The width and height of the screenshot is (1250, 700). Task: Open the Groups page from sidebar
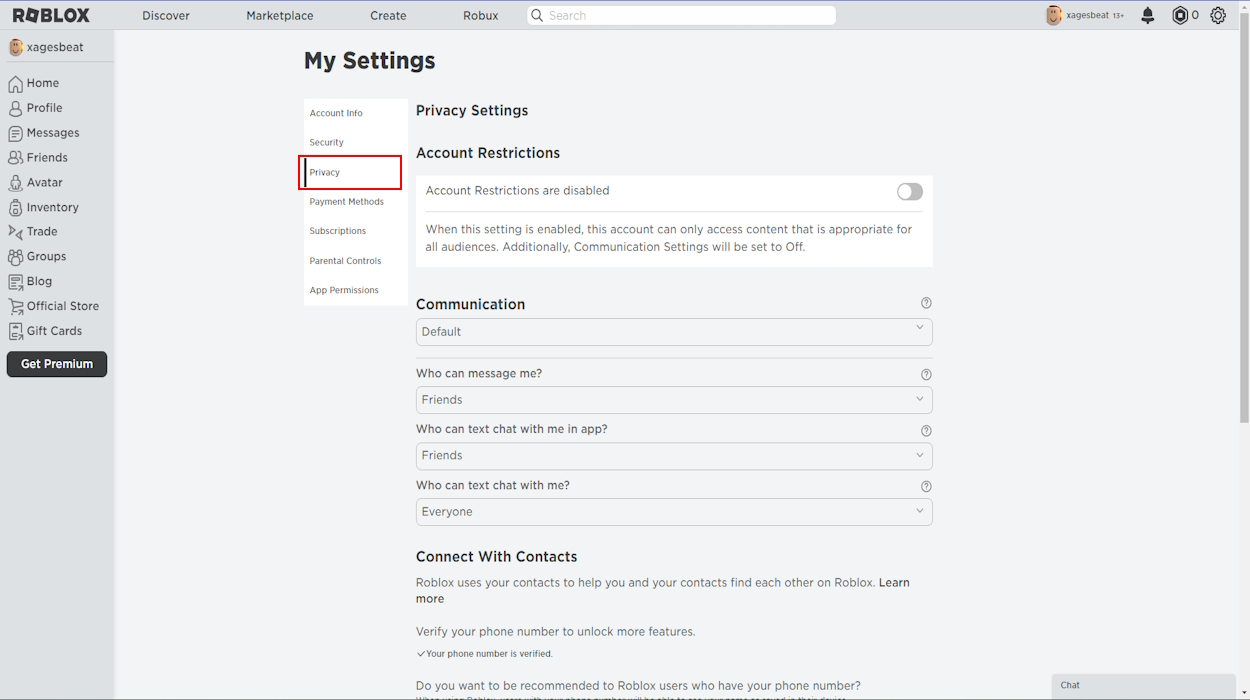[44, 256]
